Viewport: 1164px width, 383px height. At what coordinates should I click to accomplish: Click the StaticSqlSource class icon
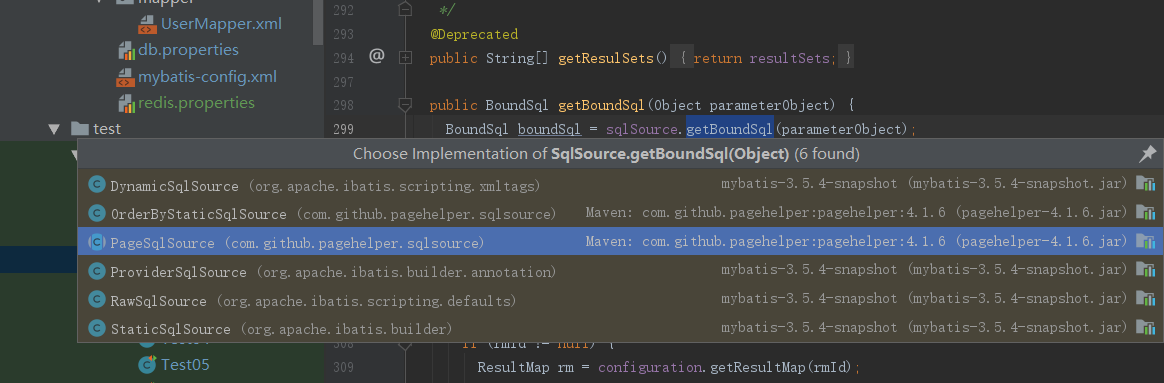point(97,328)
